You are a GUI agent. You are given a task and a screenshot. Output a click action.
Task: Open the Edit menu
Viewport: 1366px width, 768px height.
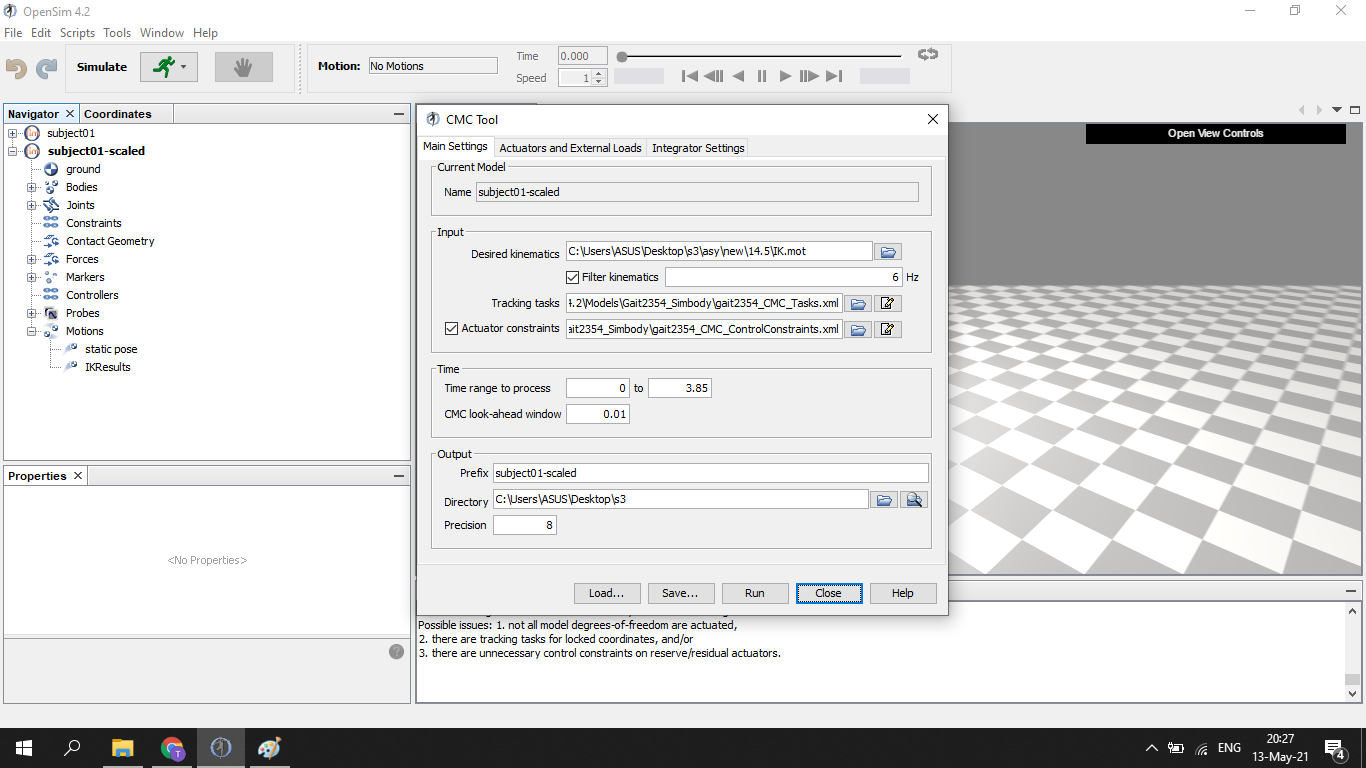pos(41,33)
